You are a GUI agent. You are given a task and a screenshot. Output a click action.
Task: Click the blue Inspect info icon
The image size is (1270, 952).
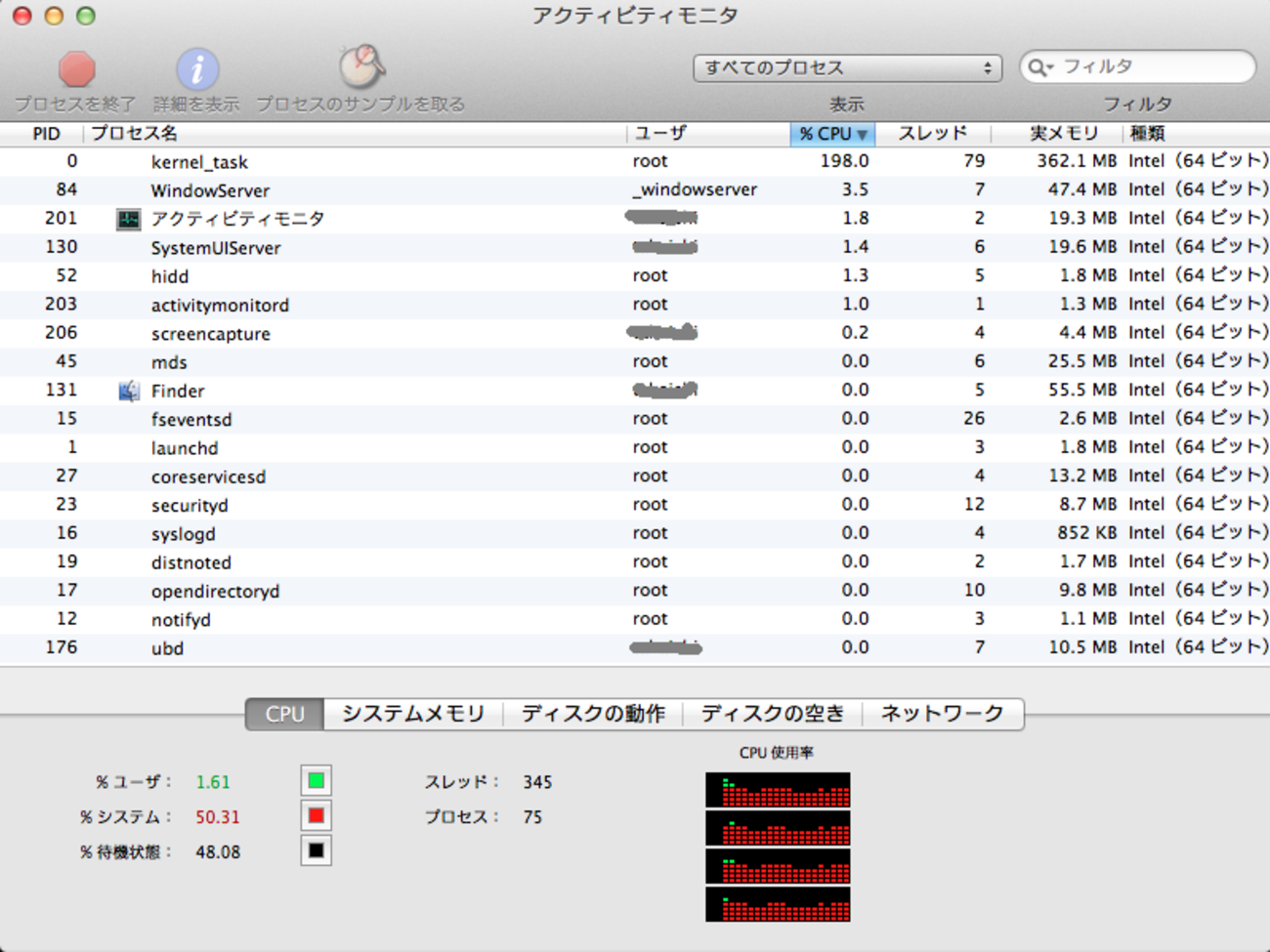(x=196, y=69)
